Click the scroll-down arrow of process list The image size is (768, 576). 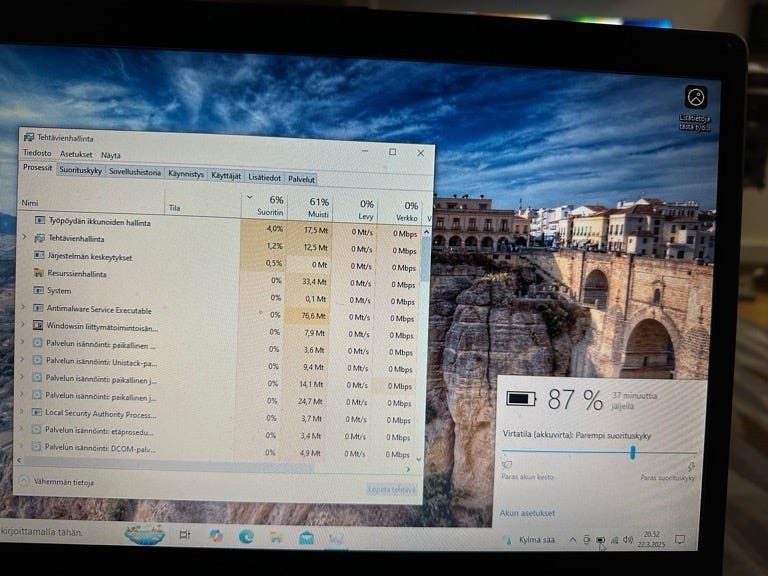click(x=419, y=459)
